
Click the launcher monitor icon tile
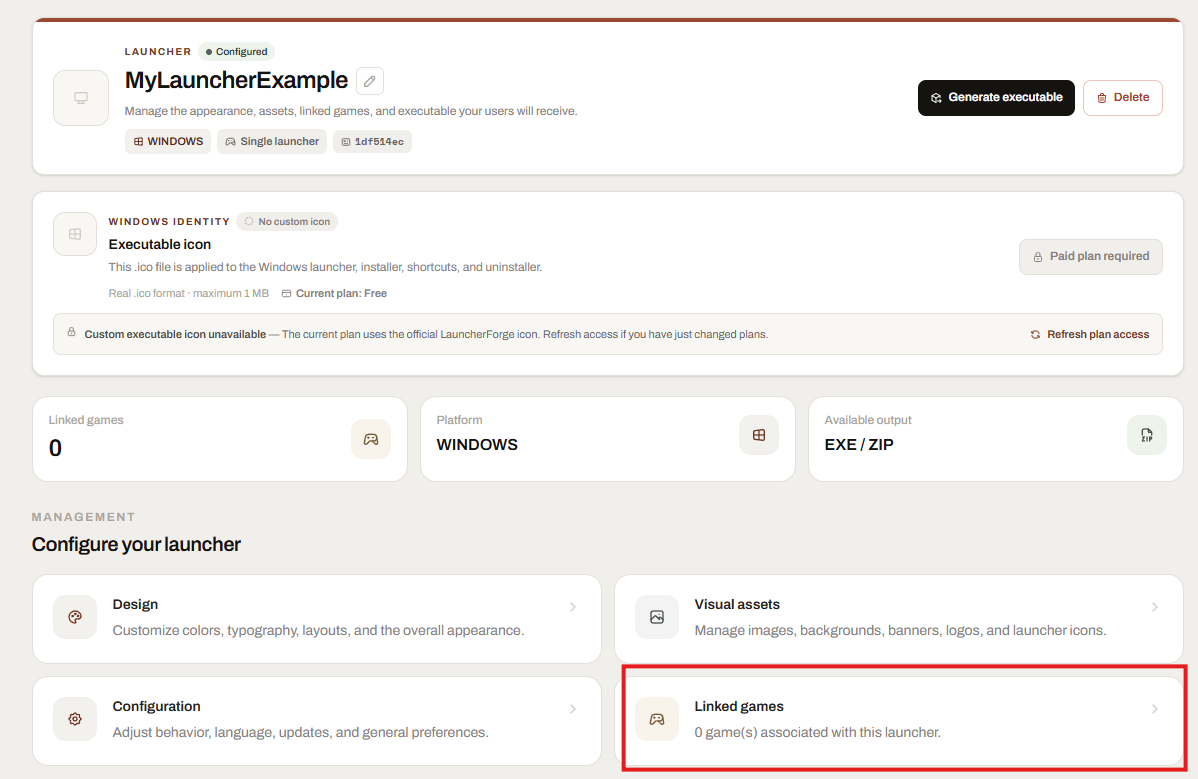coord(81,98)
